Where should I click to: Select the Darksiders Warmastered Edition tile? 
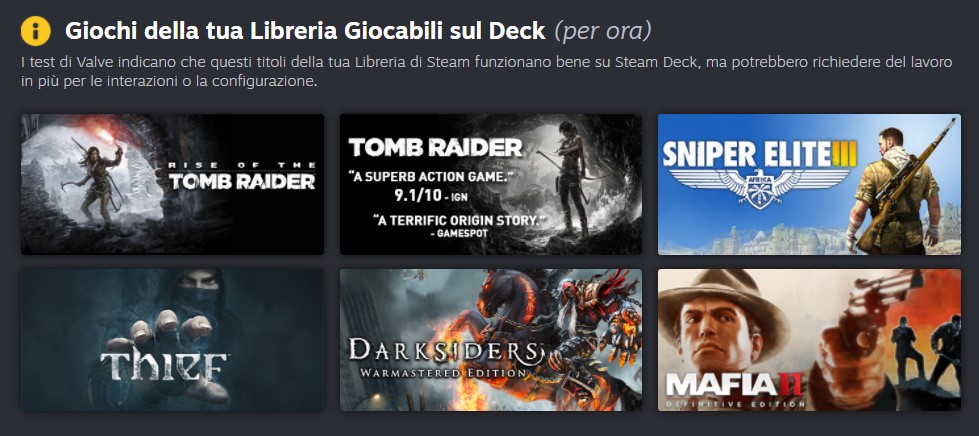tap(491, 340)
